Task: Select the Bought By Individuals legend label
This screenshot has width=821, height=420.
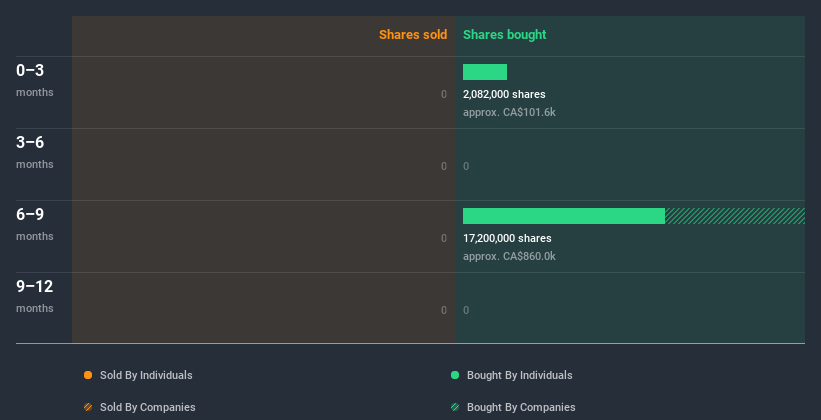Action: 519,375
